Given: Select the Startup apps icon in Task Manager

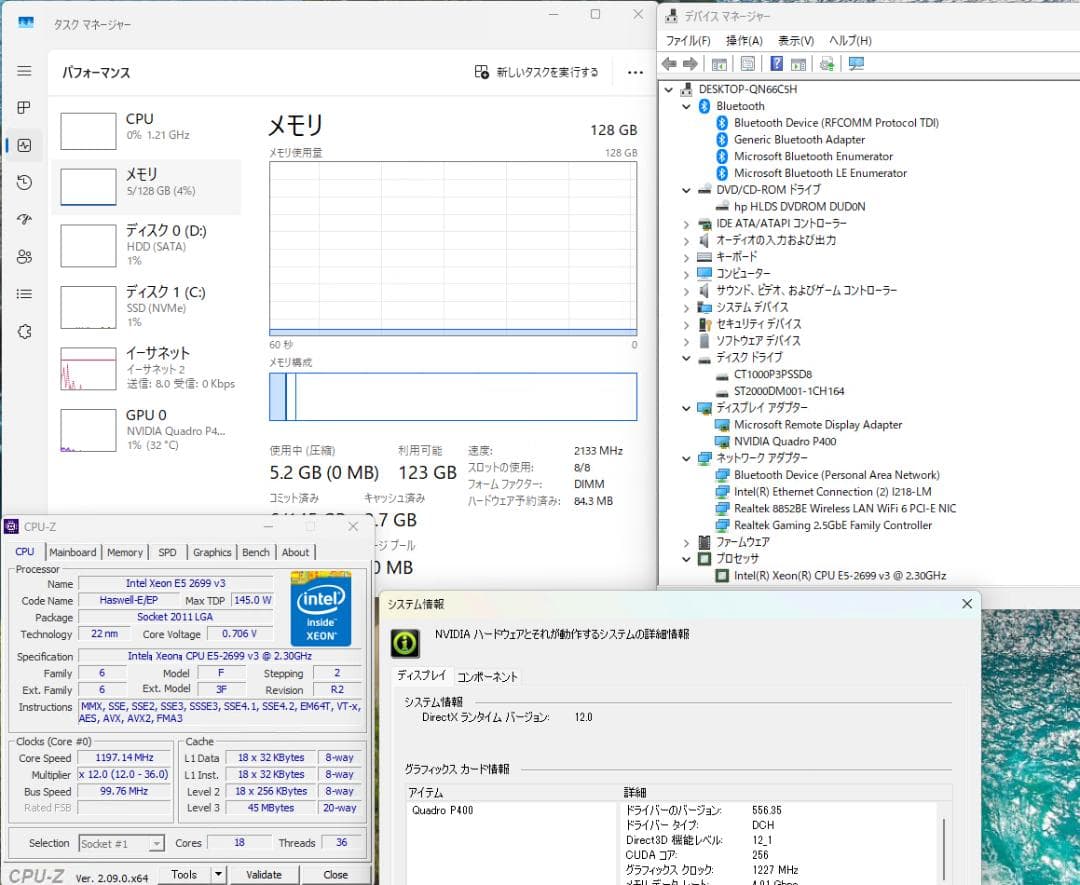Looking at the screenshot, I should tap(25, 219).
